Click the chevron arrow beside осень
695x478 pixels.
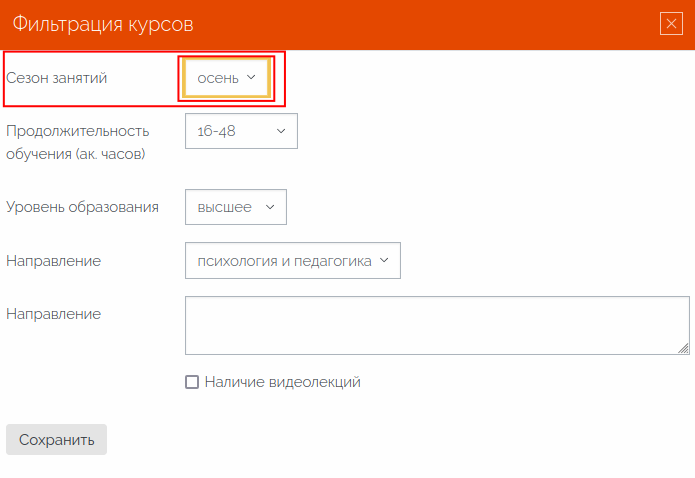(x=251, y=77)
